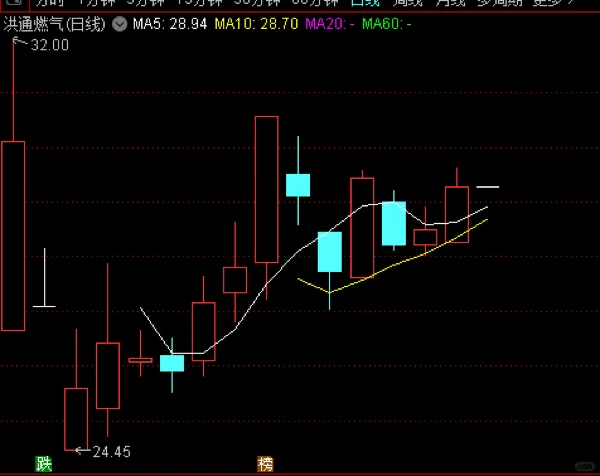Open the dropdown next to 洪通燃气(日线)
This screenshot has width=600, height=476.
tap(120, 24)
